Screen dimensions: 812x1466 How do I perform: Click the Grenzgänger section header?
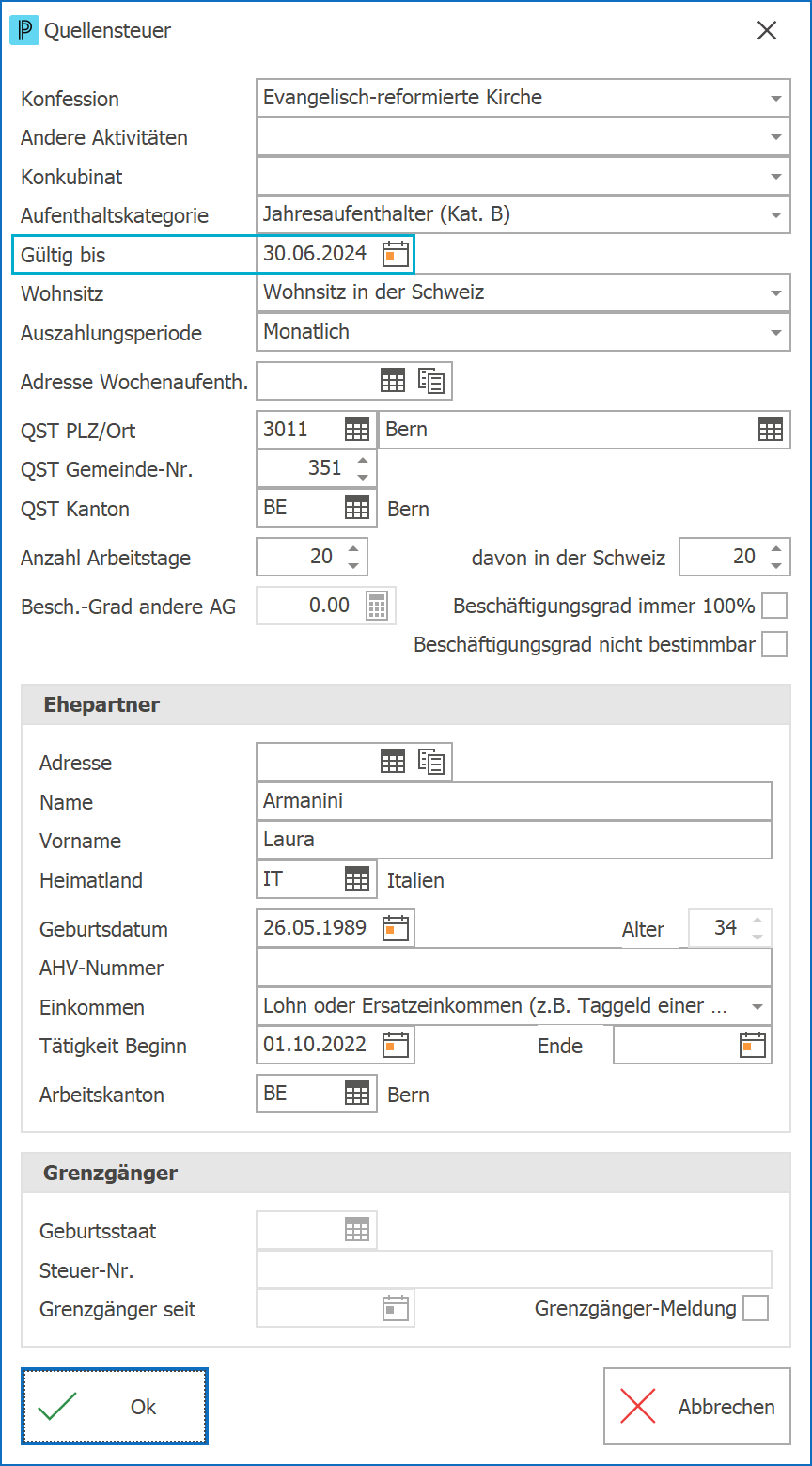point(406,1173)
